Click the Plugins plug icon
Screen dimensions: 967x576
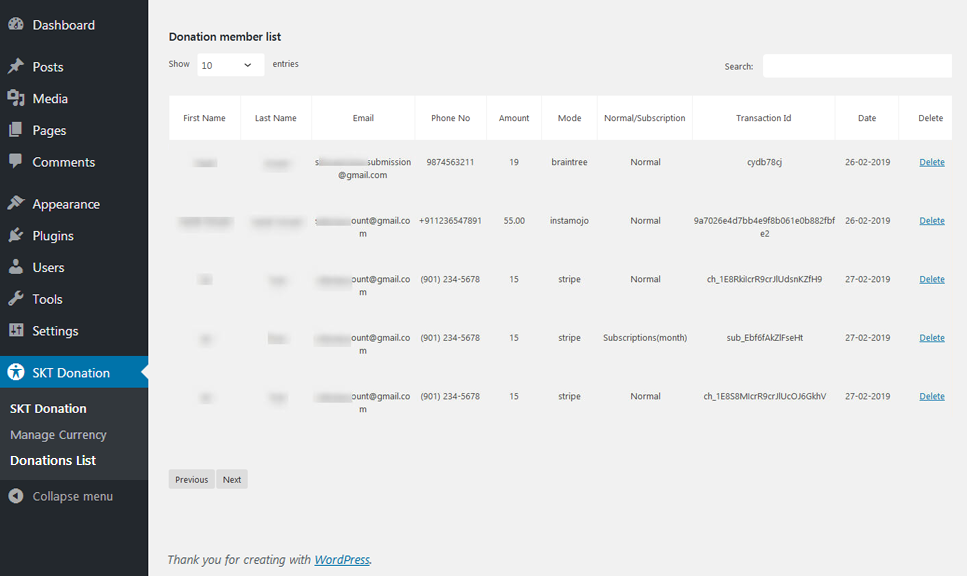[x=16, y=236]
